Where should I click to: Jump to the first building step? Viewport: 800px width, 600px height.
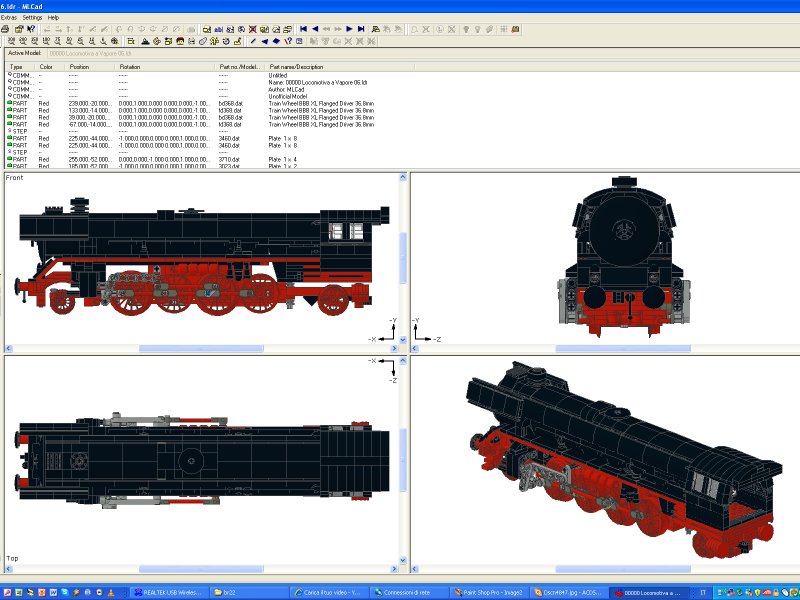(x=305, y=29)
